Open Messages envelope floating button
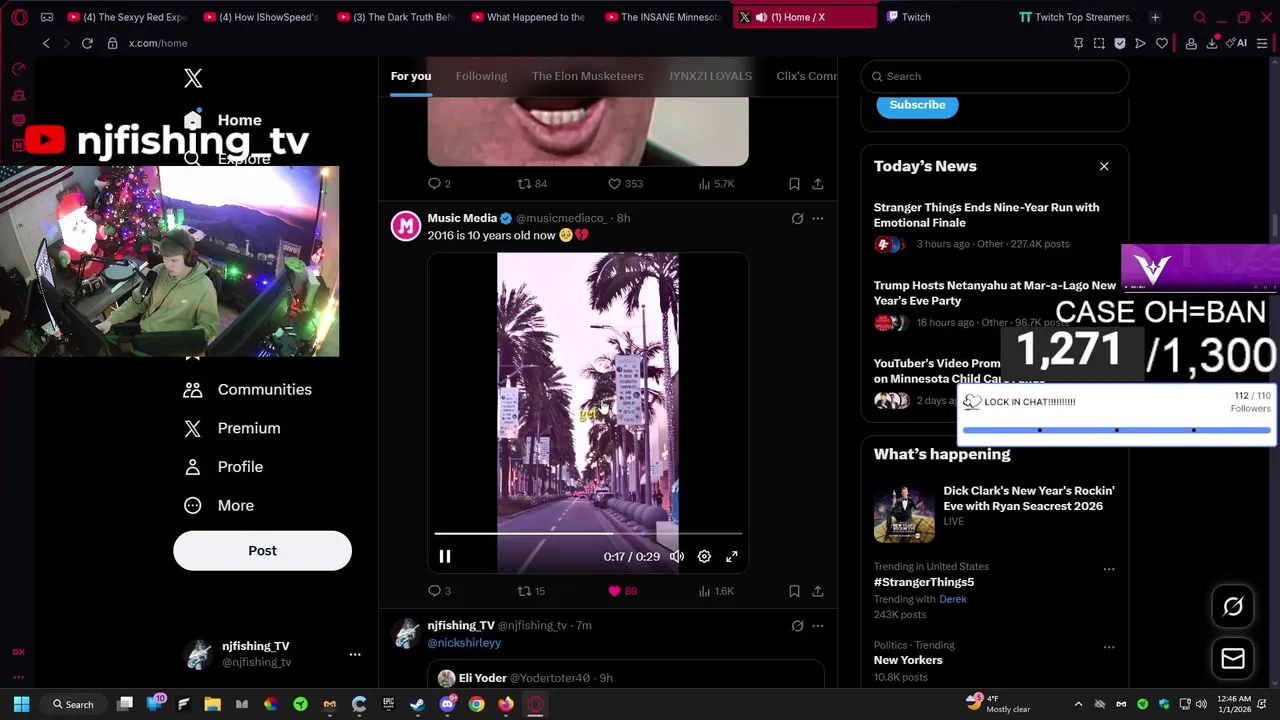The height and width of the screenshot is (720, 1280). tap(1233, 658)
